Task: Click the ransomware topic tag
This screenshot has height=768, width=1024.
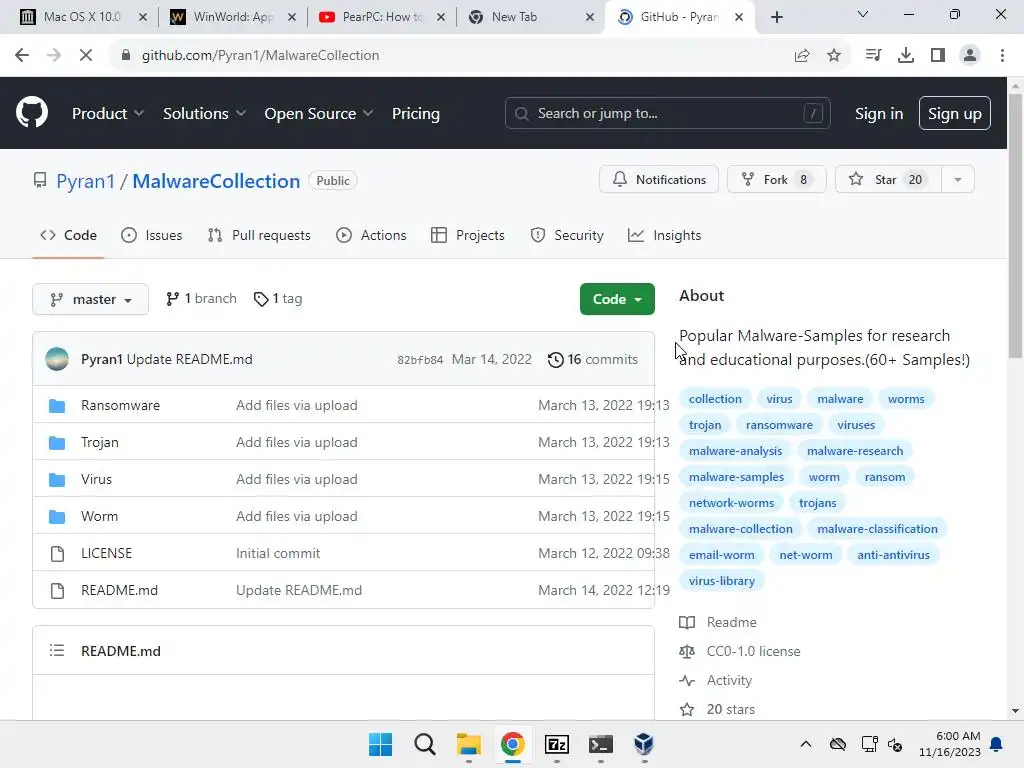Action: pos(779,424)
